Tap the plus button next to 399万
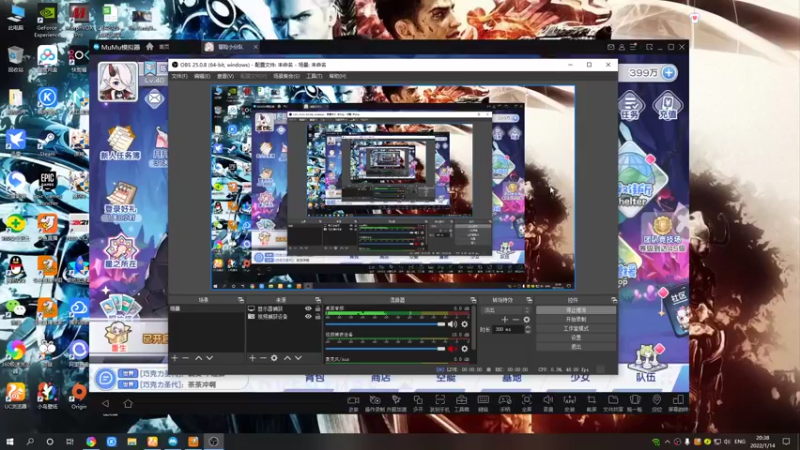This screenshot has width=800, height=450. tap(668, 73)
